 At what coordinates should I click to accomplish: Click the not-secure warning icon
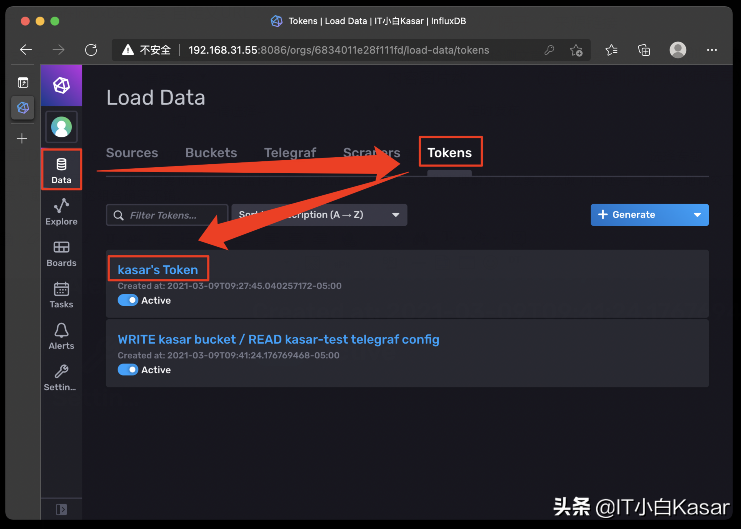click(128, 50)
